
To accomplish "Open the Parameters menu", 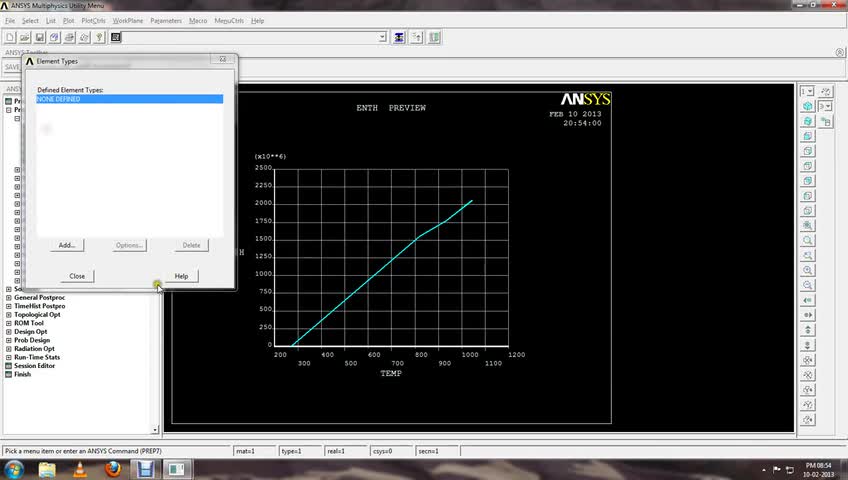I will [166, 21].
